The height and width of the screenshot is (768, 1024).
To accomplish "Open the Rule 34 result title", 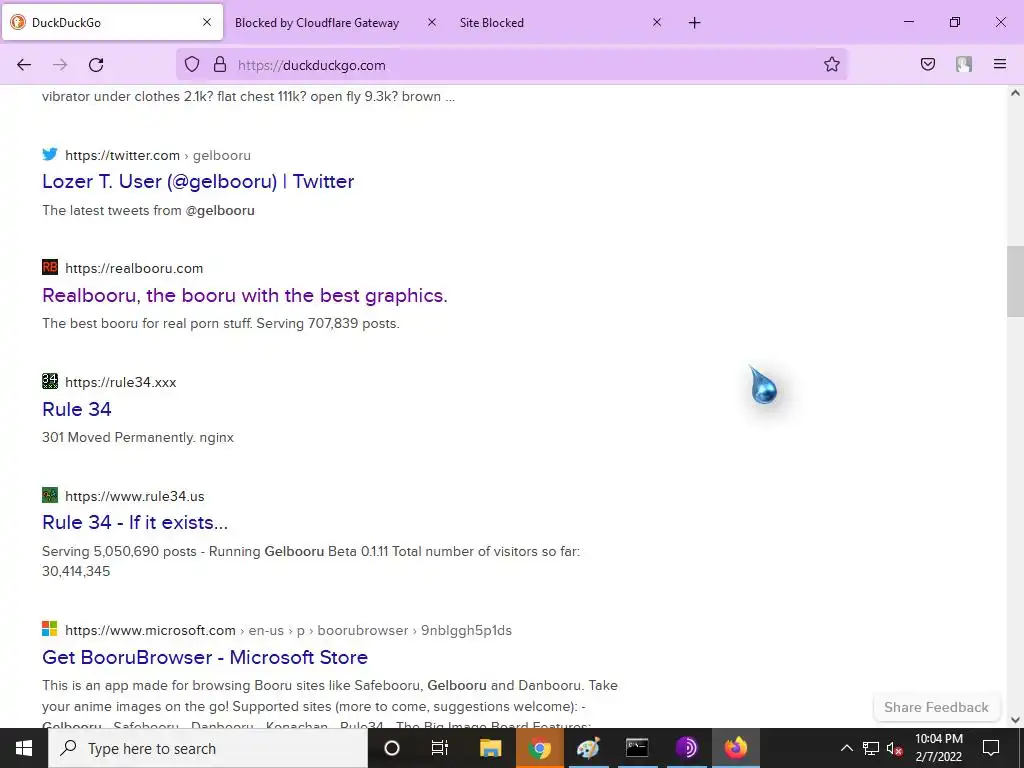I will point(77,409).
